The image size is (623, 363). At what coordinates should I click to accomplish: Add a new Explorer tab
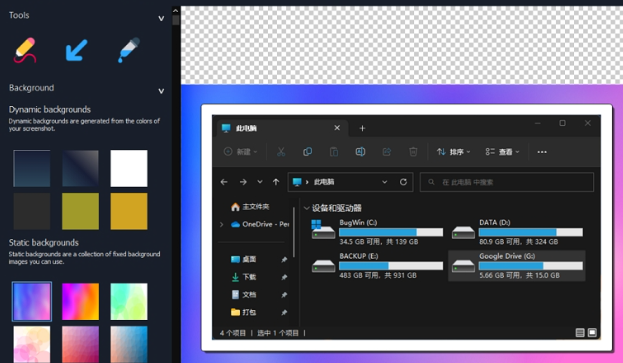[x=362, y=128]
